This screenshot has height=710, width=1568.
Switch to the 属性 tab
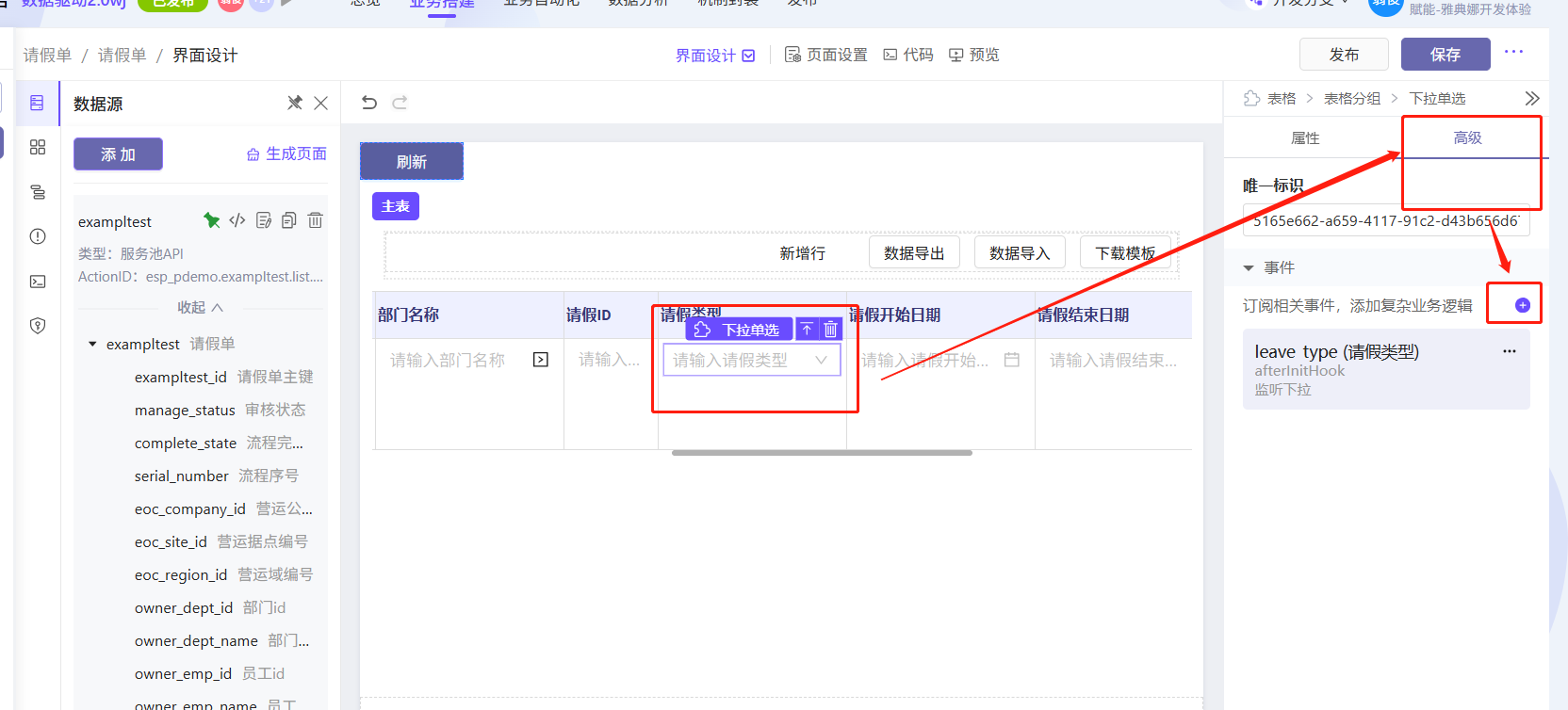click(x=1305, y=138)
